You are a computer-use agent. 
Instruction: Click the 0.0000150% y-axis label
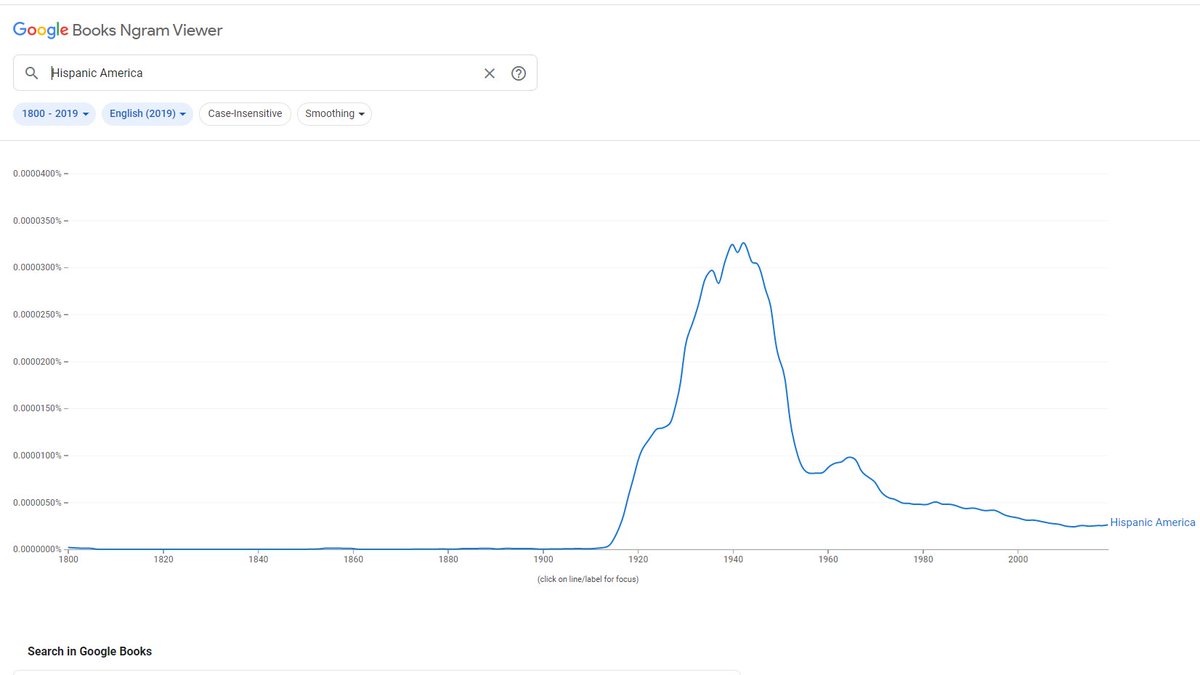[37, 409]
